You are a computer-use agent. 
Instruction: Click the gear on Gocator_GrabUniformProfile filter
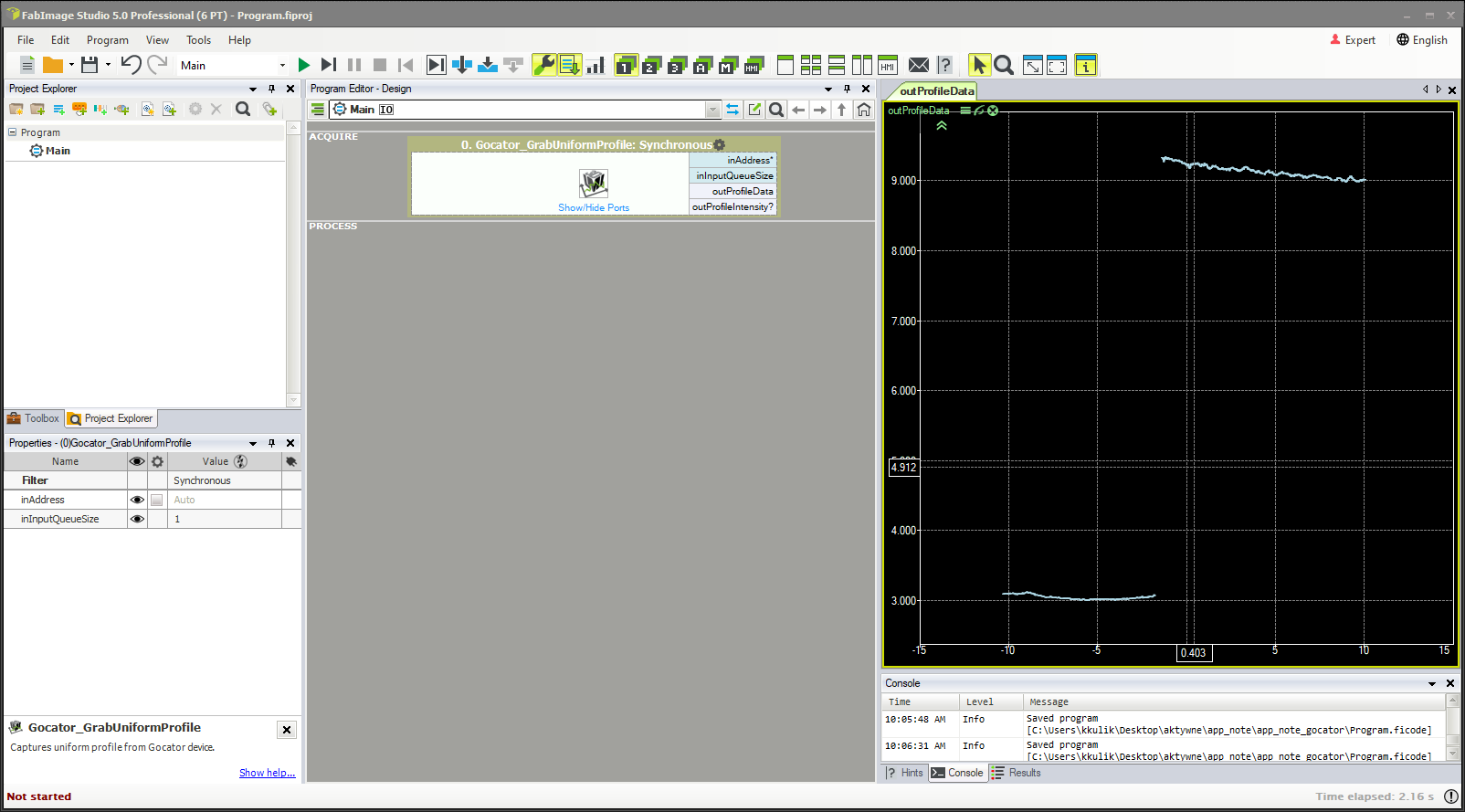pos(720,144)
